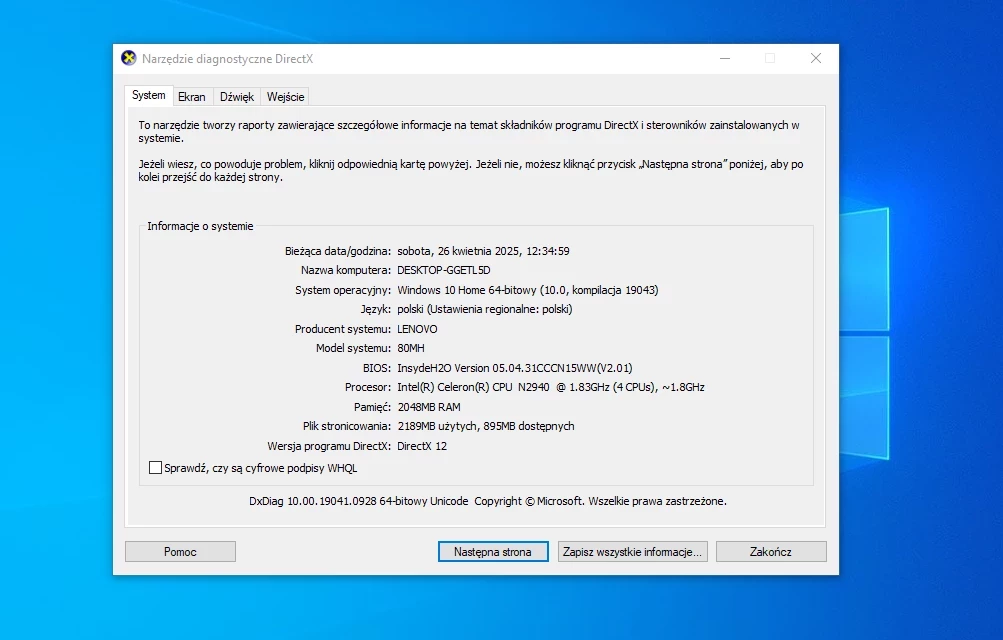
Task: Click the system model value 80MH
Action: coord(411,348)
